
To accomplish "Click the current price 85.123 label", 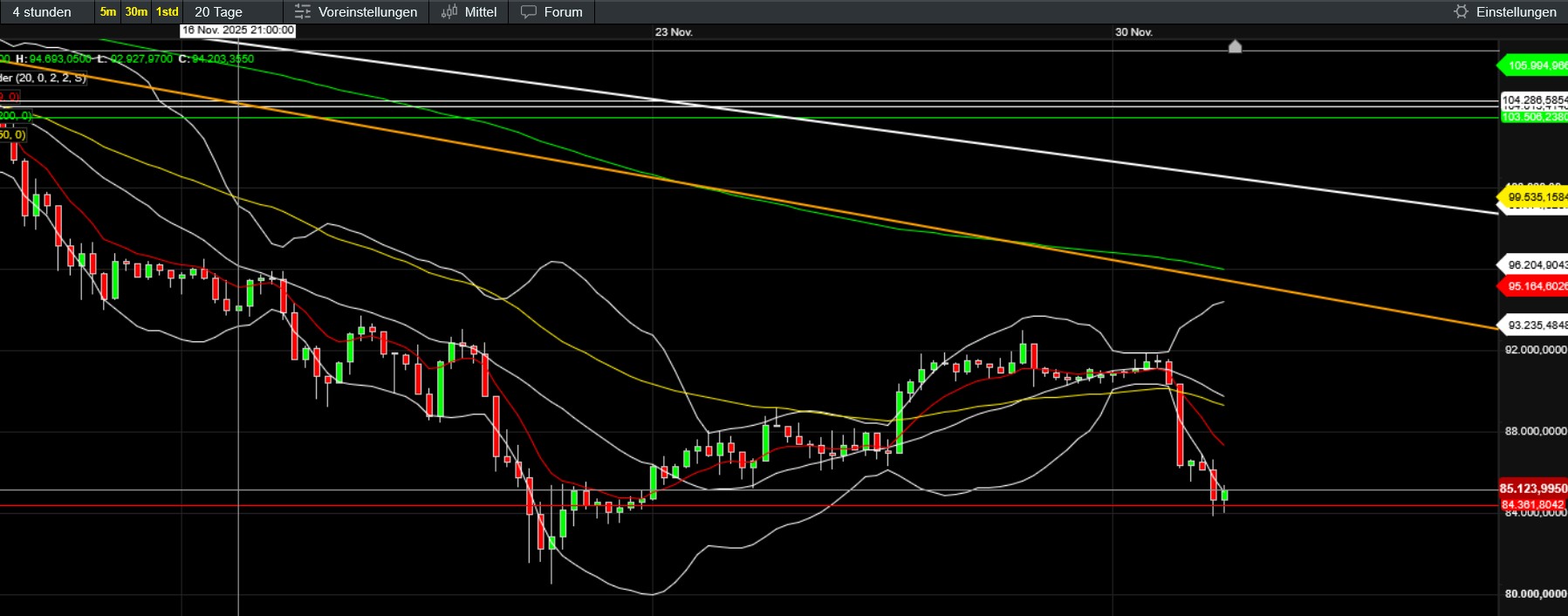I will click(1533, 489).
